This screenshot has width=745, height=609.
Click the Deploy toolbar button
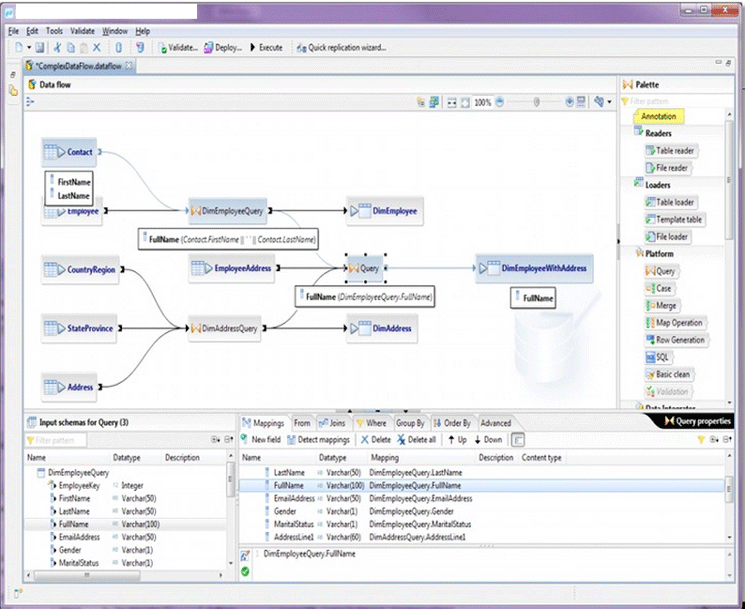(223, 48)
